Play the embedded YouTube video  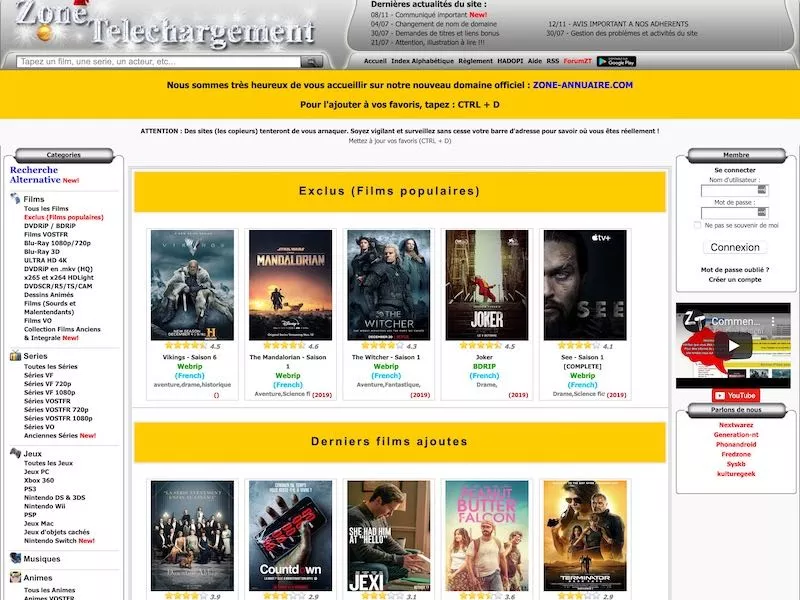(x=733, y=345)
